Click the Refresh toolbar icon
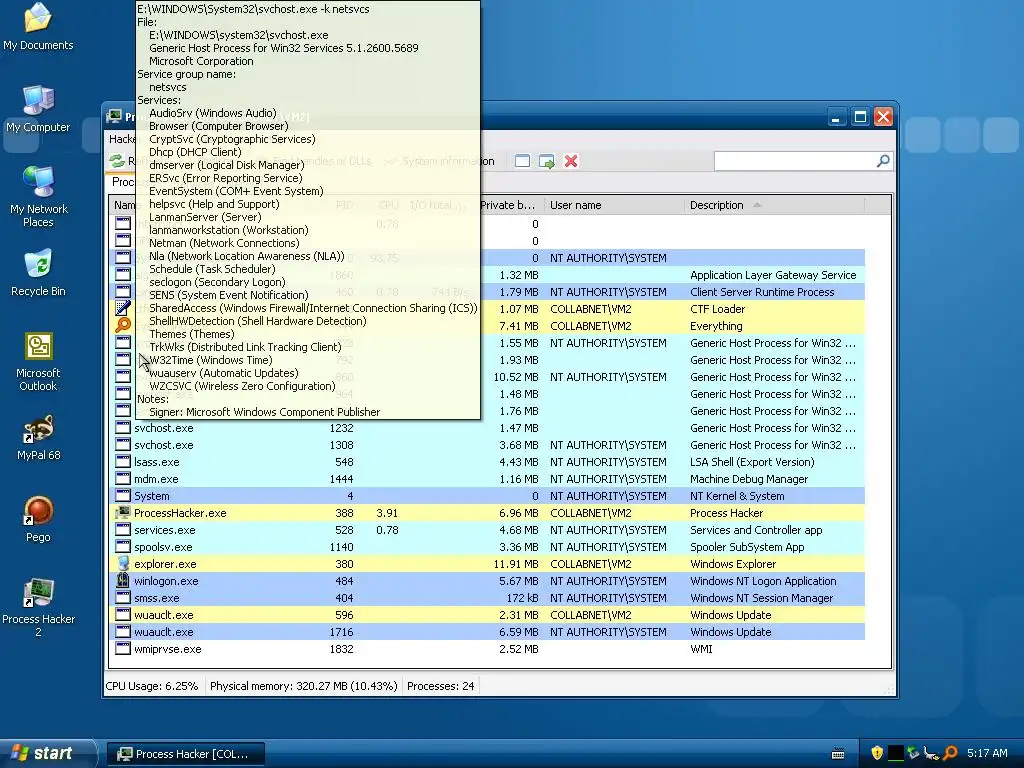 coord(117,161)
